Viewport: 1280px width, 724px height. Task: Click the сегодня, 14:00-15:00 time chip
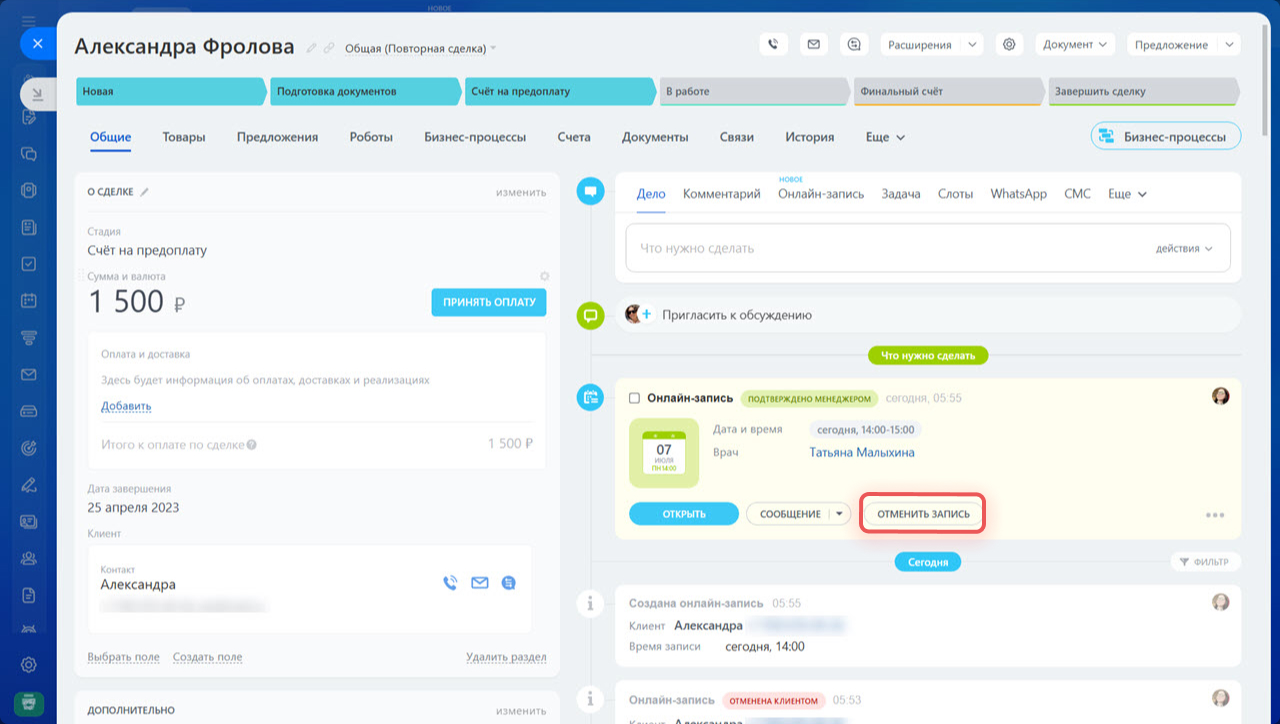pos(865,429)
